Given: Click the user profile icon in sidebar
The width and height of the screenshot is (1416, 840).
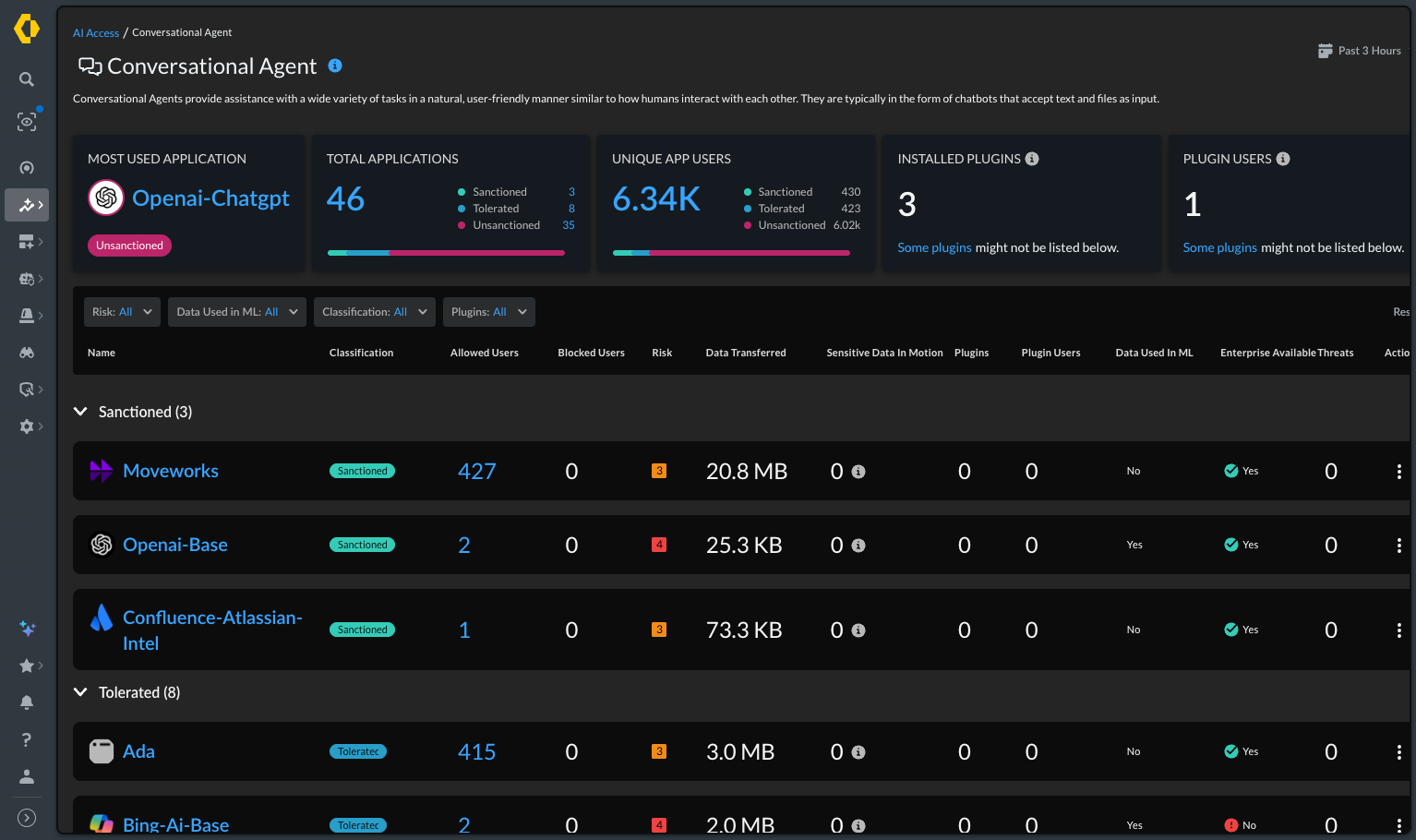Looking at the screenshot, I should pyautogui.click(x=27, y=776).
